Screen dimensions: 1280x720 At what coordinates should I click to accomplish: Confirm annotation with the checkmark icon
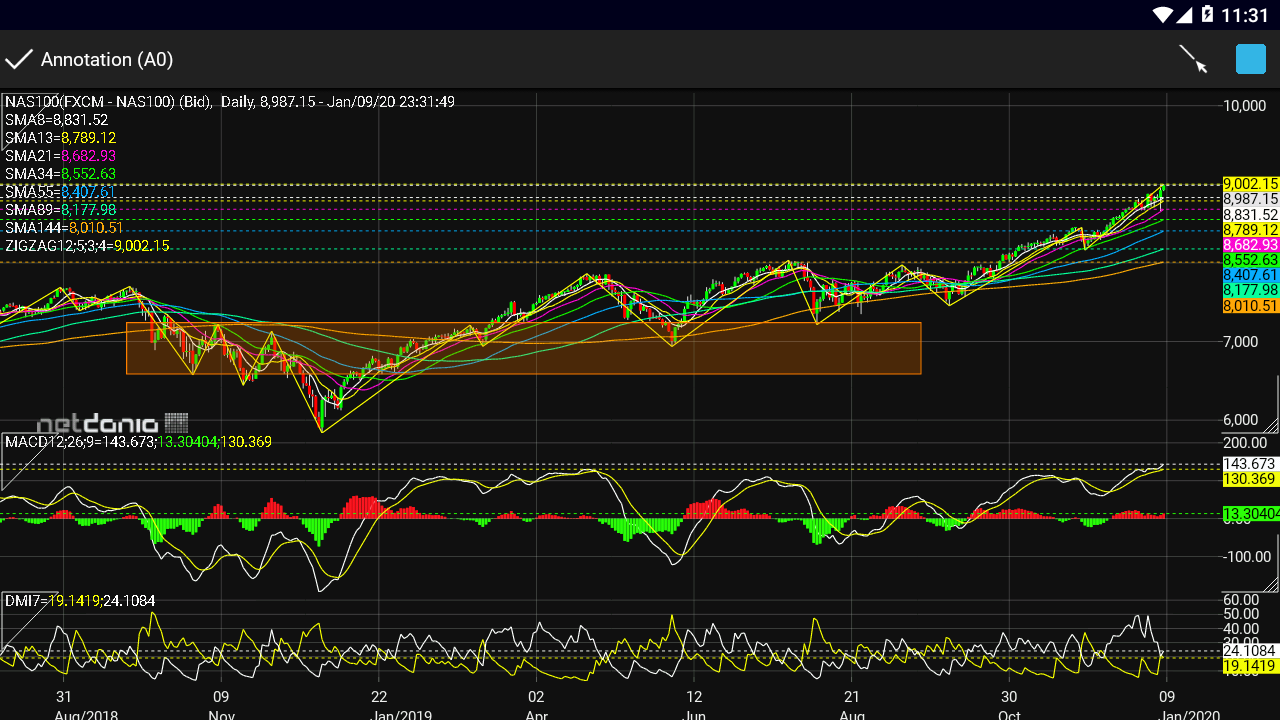(x=19, y=60)
